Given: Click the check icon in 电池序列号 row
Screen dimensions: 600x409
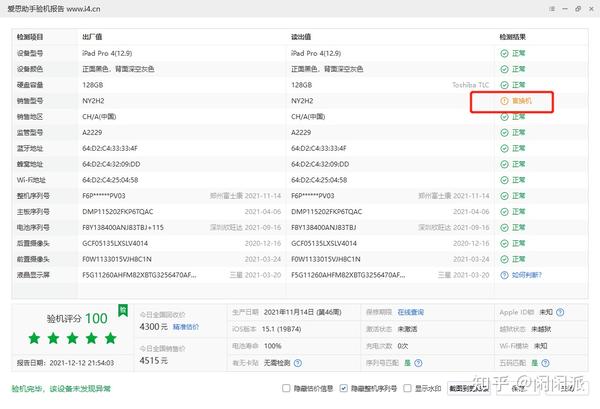Looking at the screenshot, I should (504, 228).
